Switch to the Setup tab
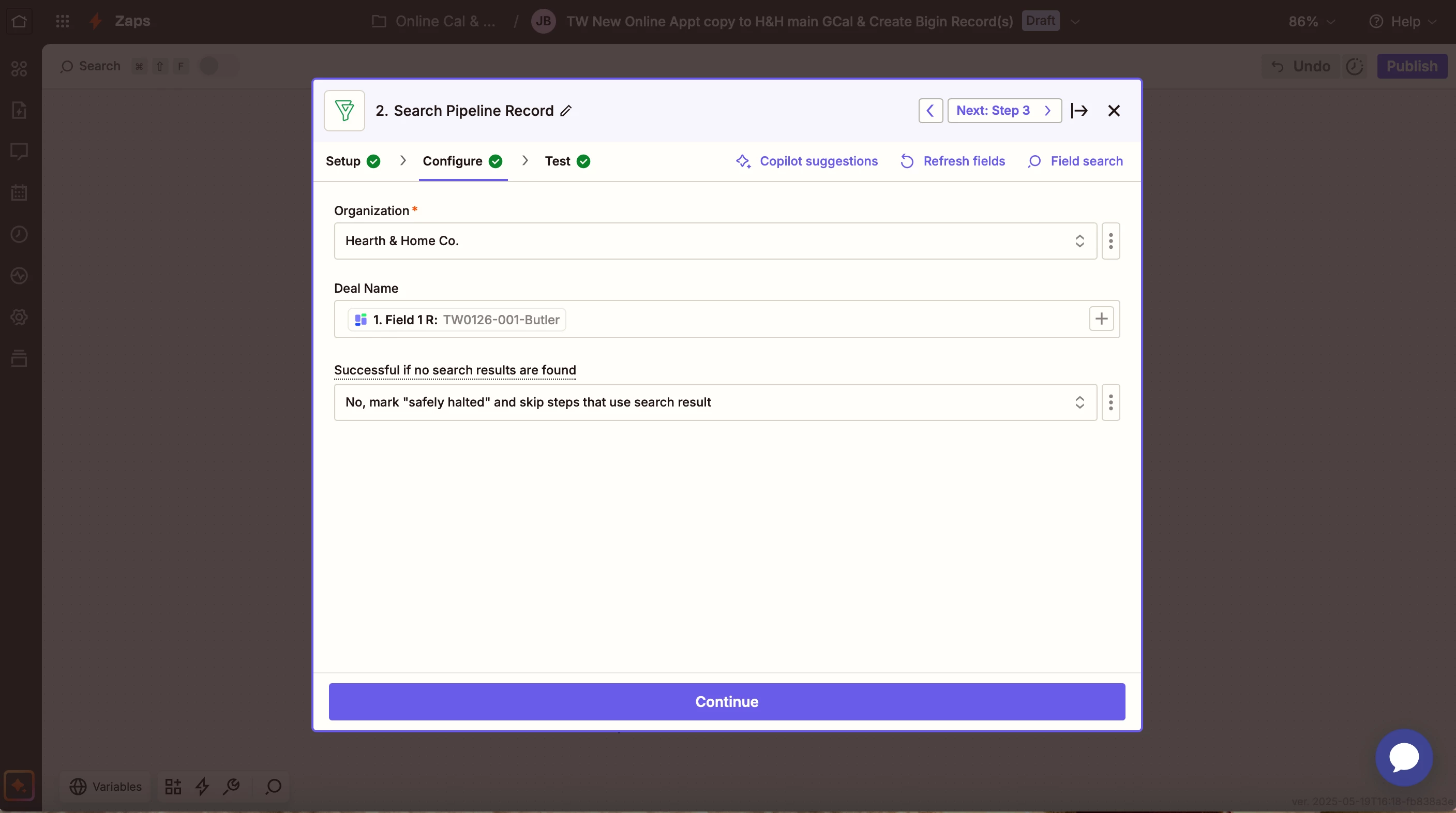Viewport: 1456px width, 813px height. (353, 161)
